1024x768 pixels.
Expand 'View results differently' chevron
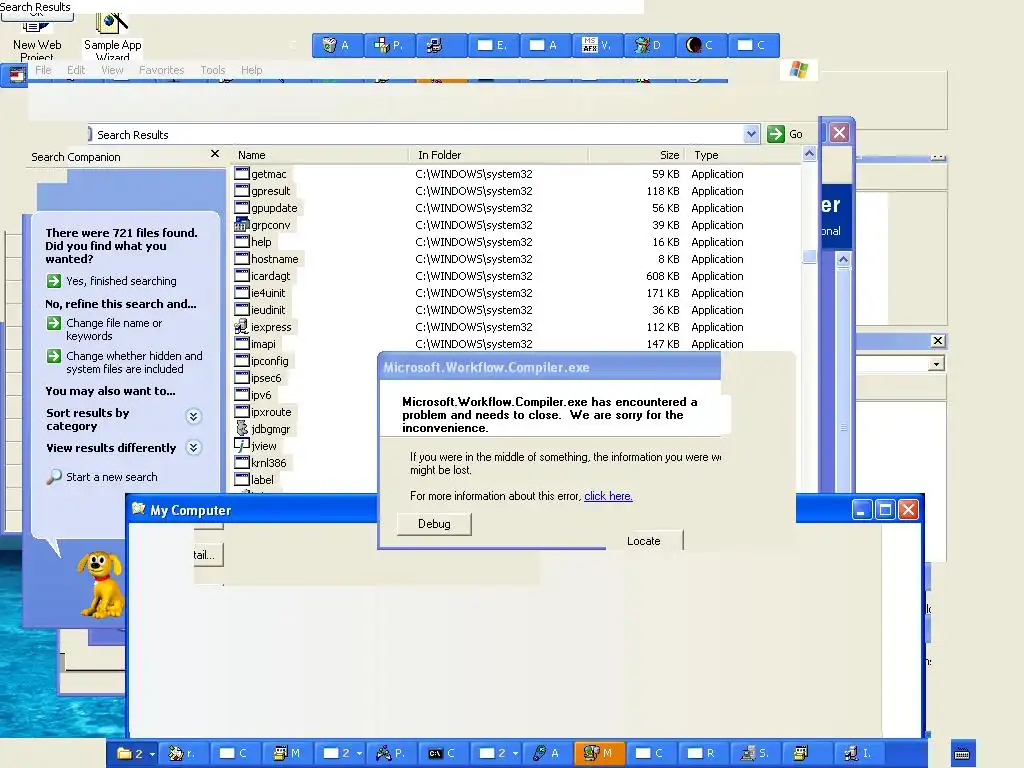point(193,447)
